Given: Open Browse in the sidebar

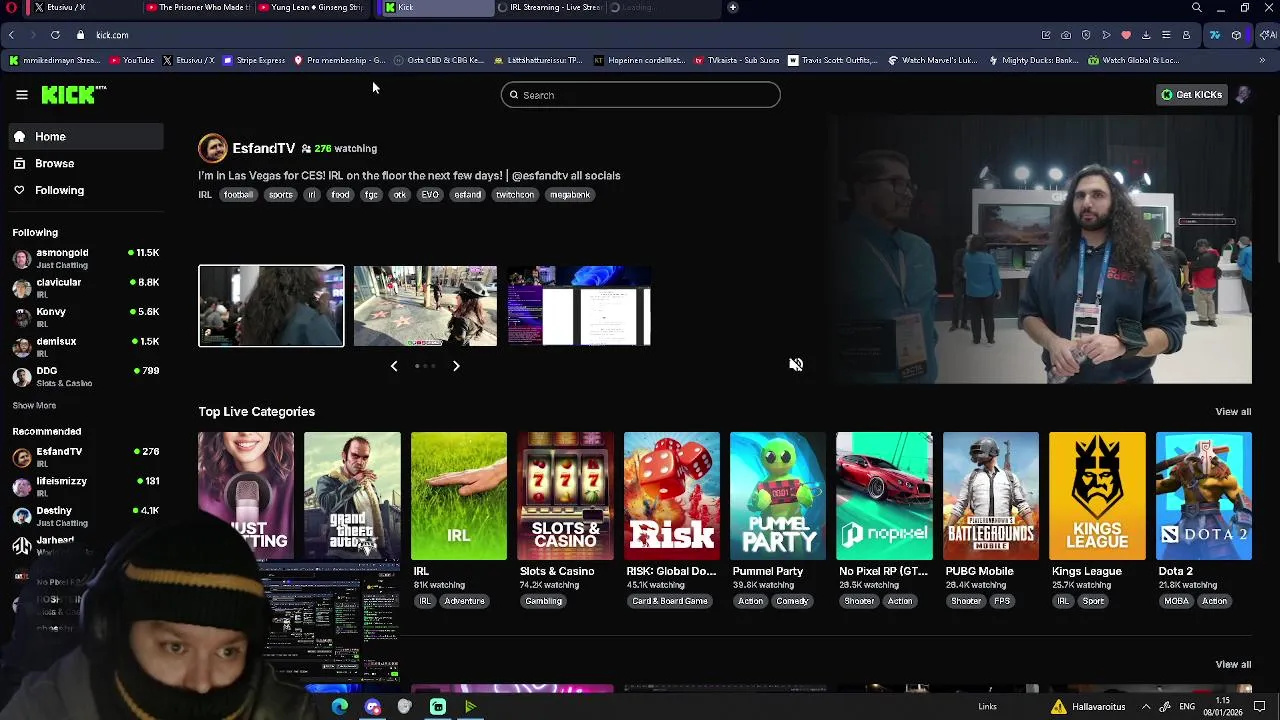Looking at the screenshot, I should (x=84, y=163).
